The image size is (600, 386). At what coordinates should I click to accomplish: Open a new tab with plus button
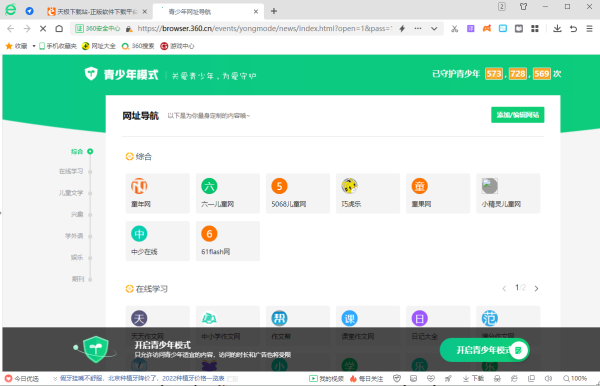point(274,11)
